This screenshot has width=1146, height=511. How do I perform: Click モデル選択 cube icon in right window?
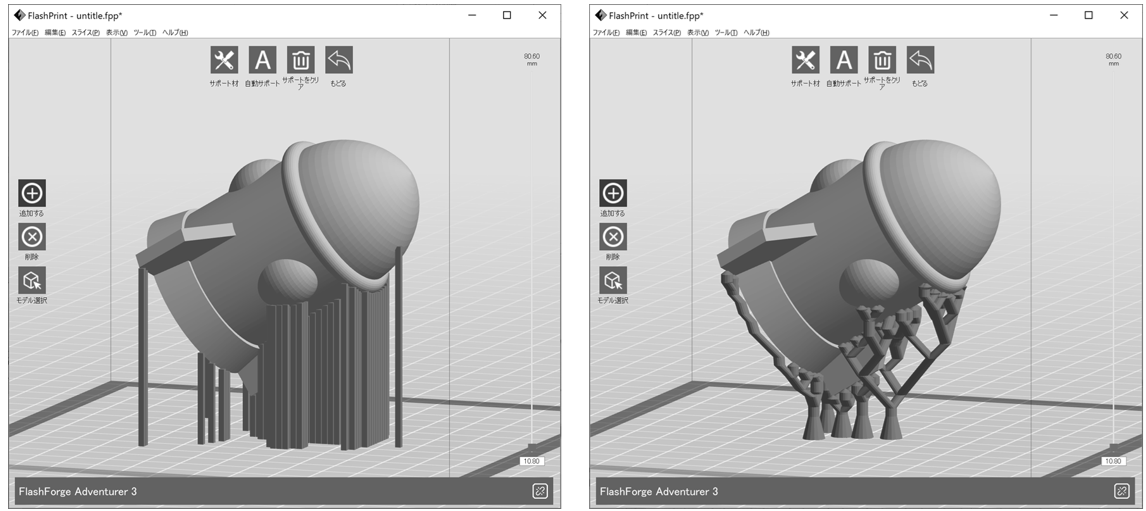[613, 281]
